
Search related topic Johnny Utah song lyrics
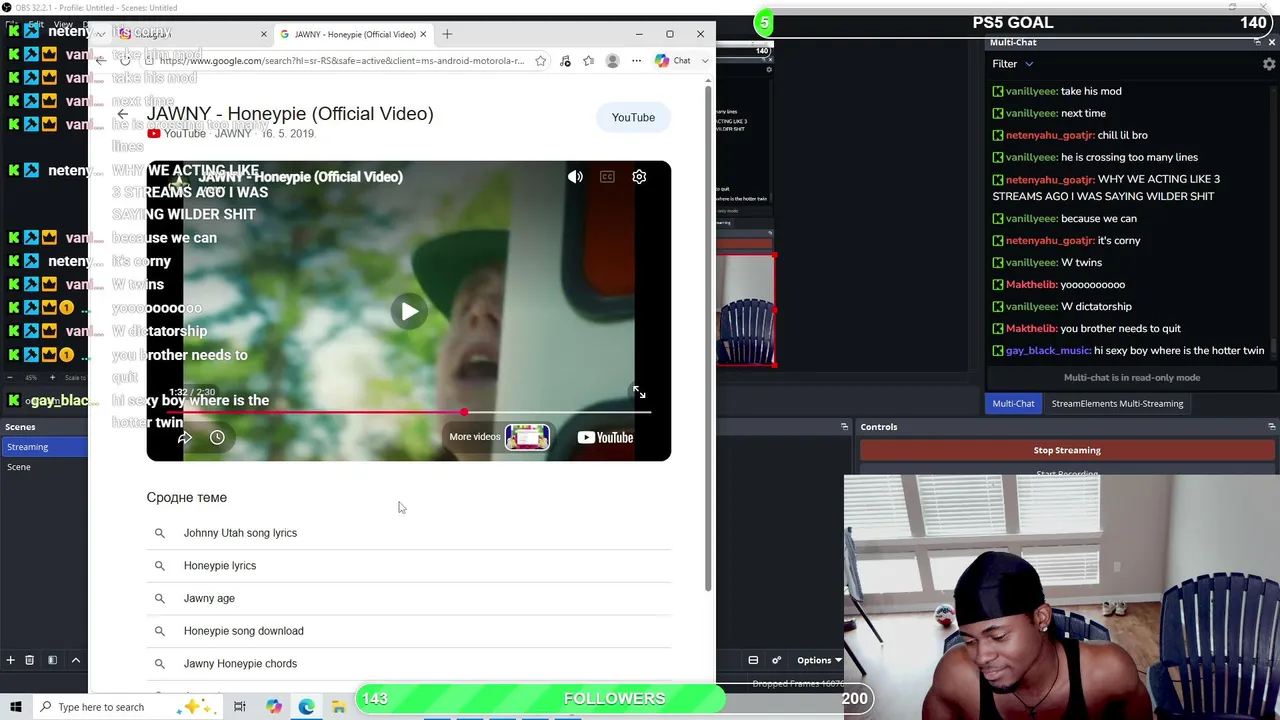tap(409, 533)
